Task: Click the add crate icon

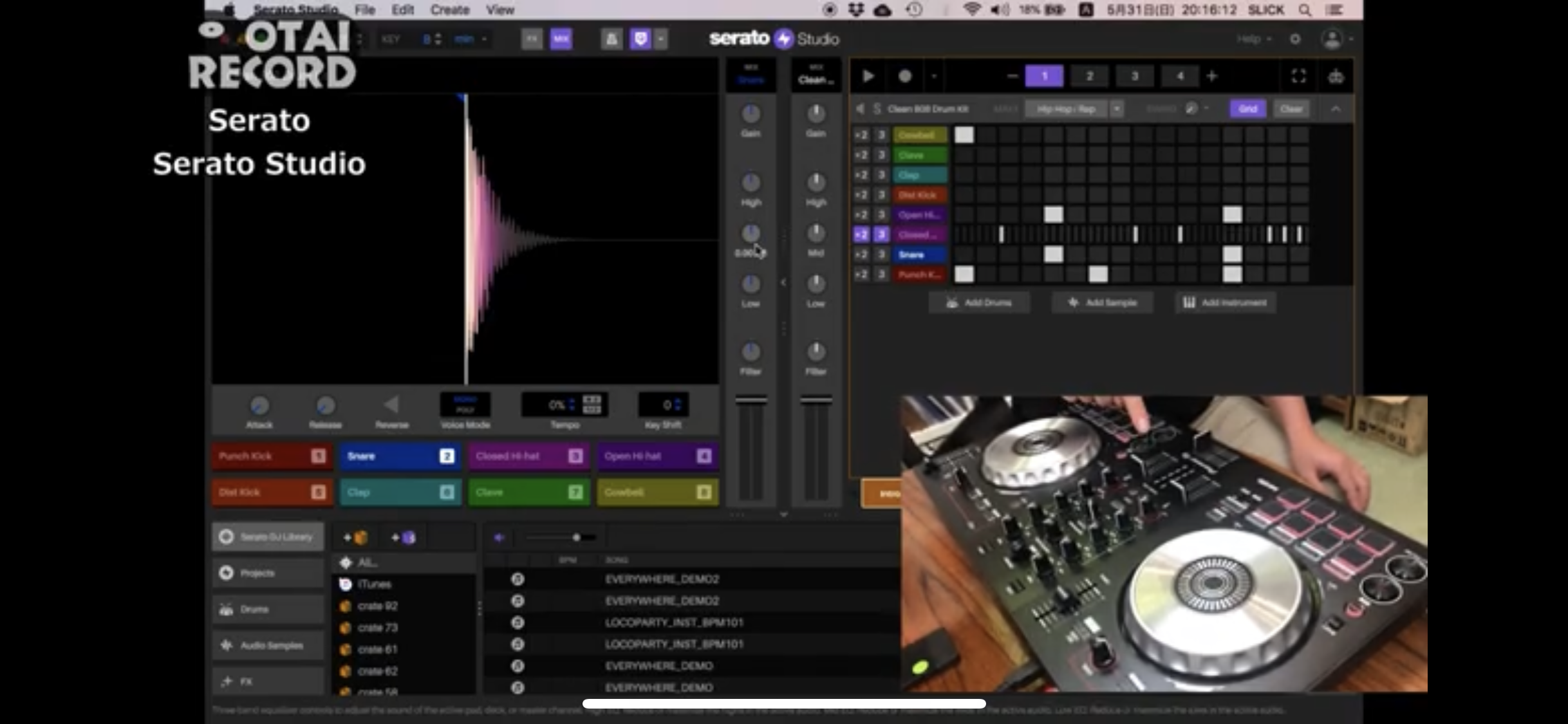Action: point(355,537)
